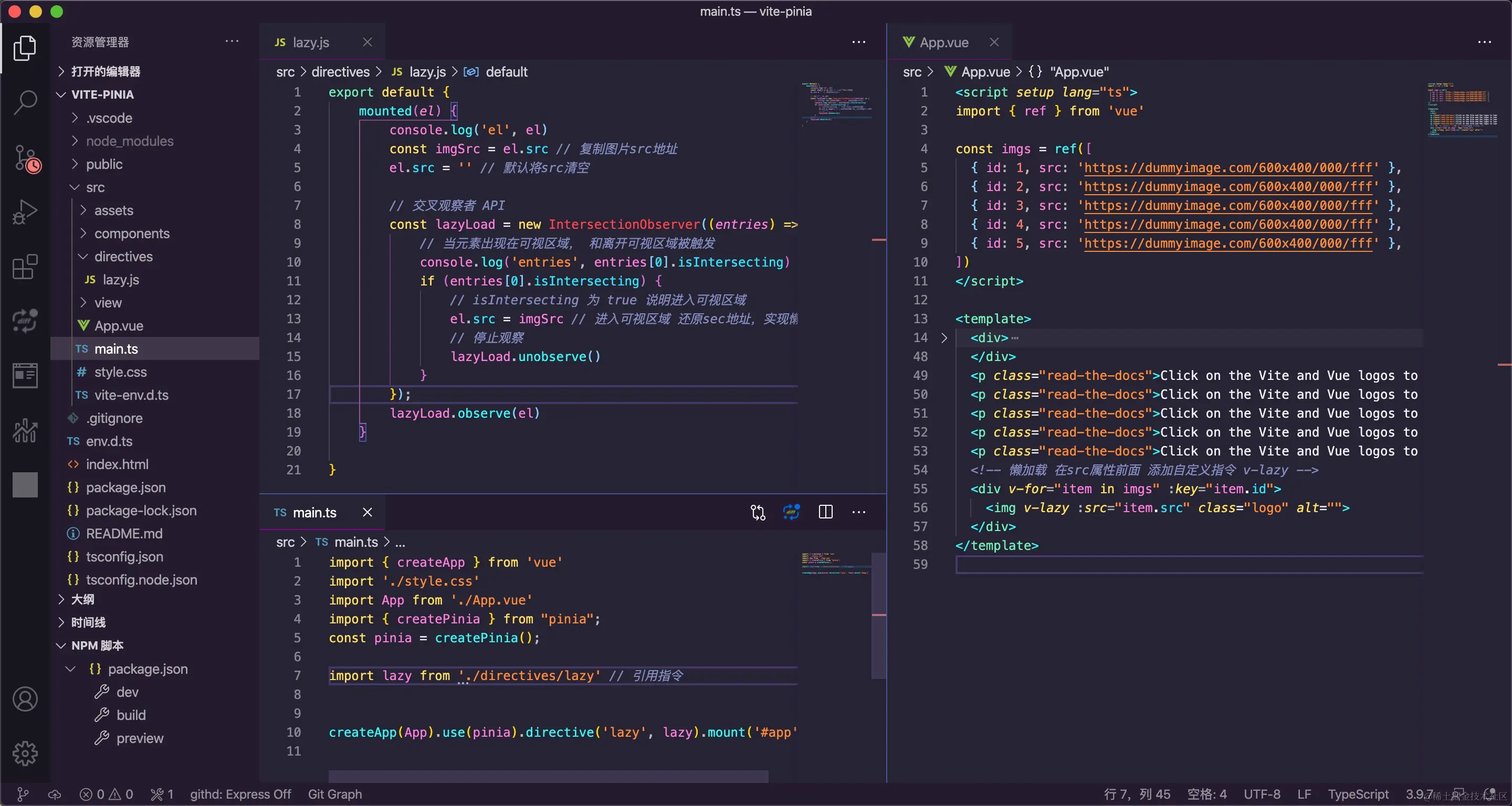The width and height of the screenshot is (1512, 806).
Task: Change the UTF-8 file encoding
Action: [1262, 794]
